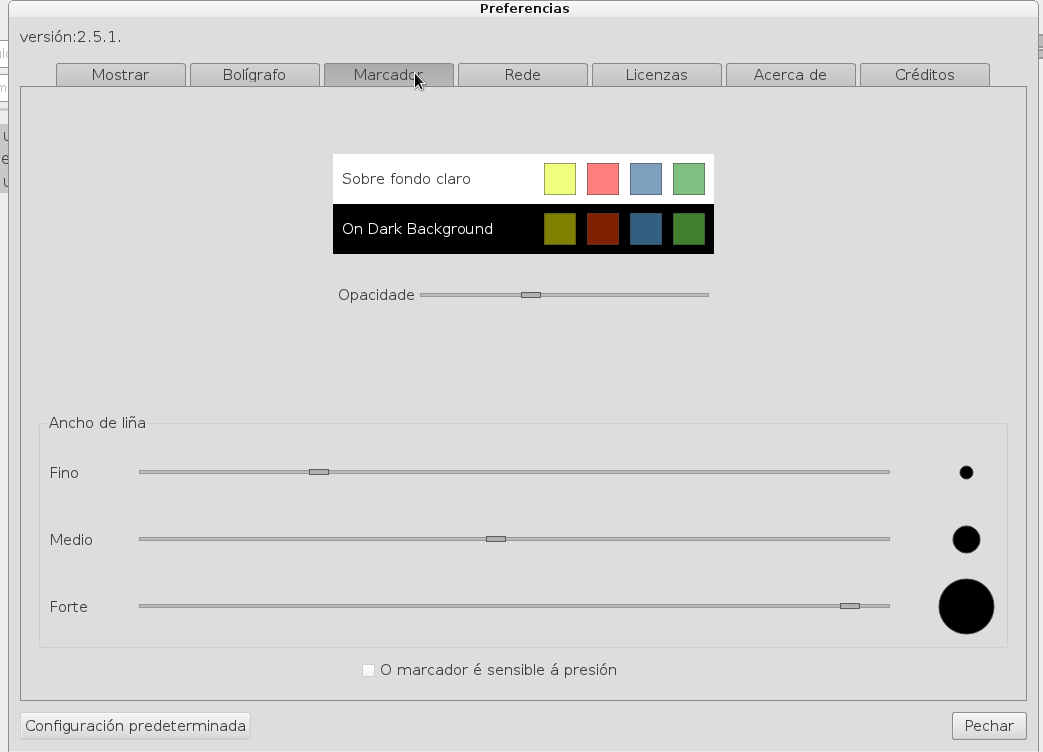Switch to the Bolígrafo tab
This screenshot has height=752, width=1043.
[254, 75]
